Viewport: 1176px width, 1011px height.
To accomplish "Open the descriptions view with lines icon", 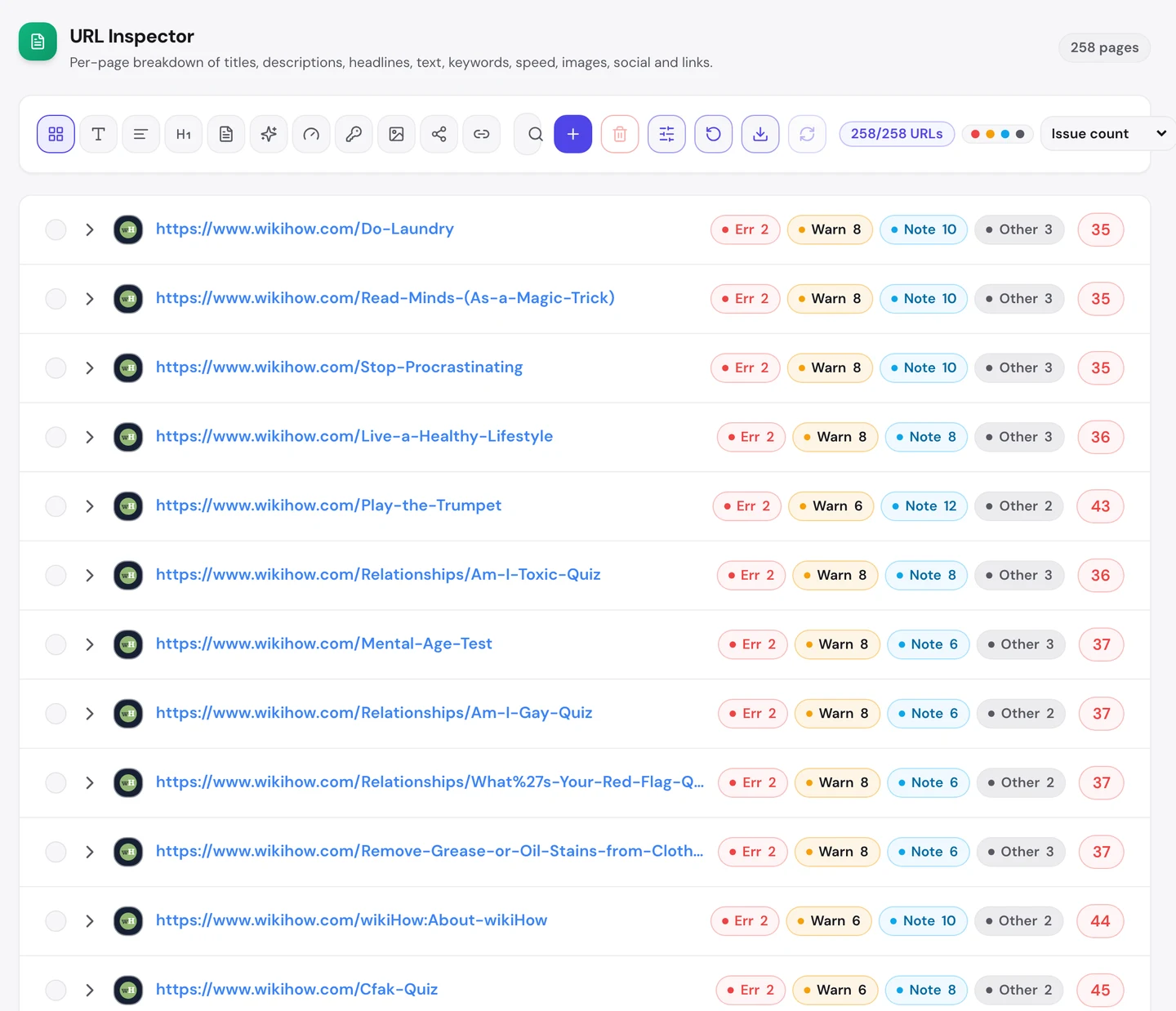I will click(140, 134).
